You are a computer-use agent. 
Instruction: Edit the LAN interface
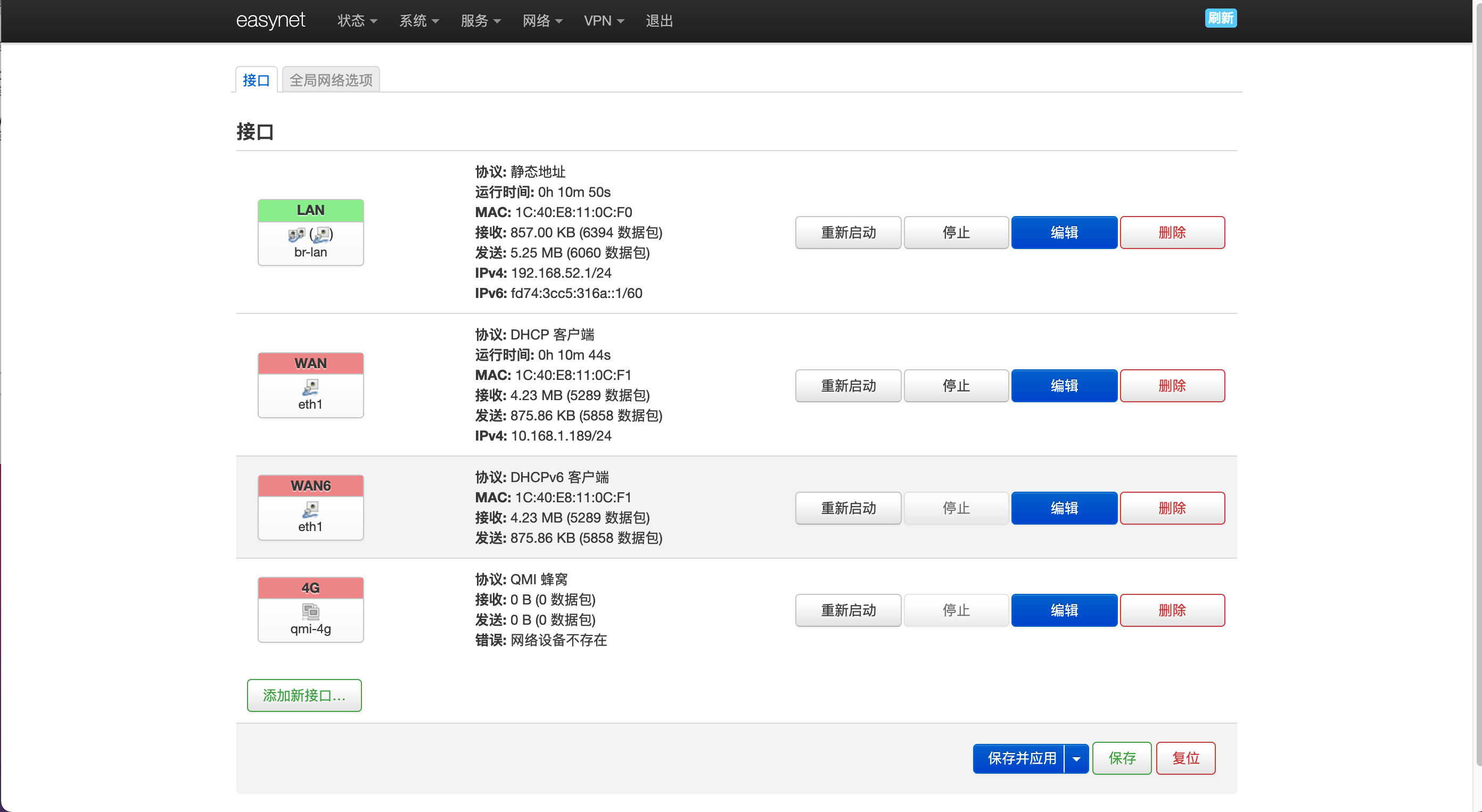[x=1064, y=233]
